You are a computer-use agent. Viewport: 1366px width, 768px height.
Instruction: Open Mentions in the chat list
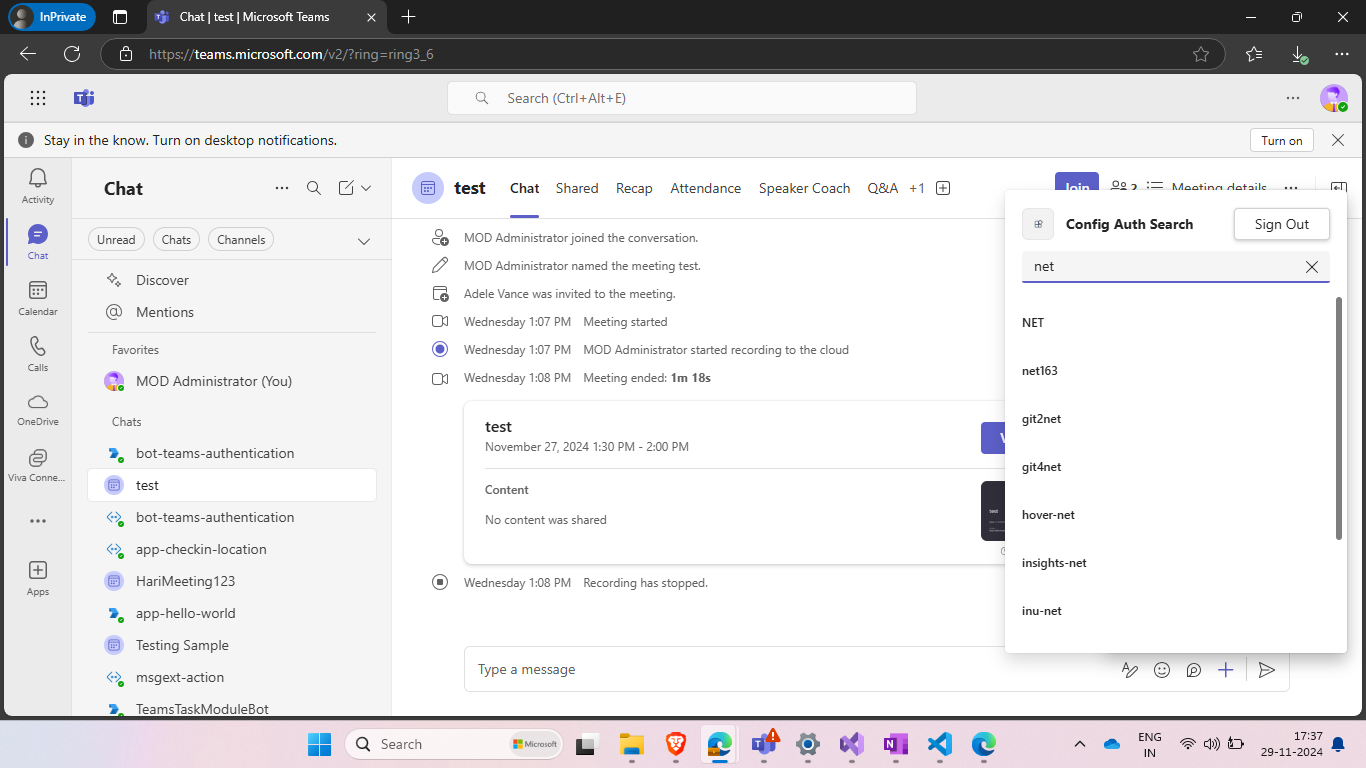pos(232,312)
